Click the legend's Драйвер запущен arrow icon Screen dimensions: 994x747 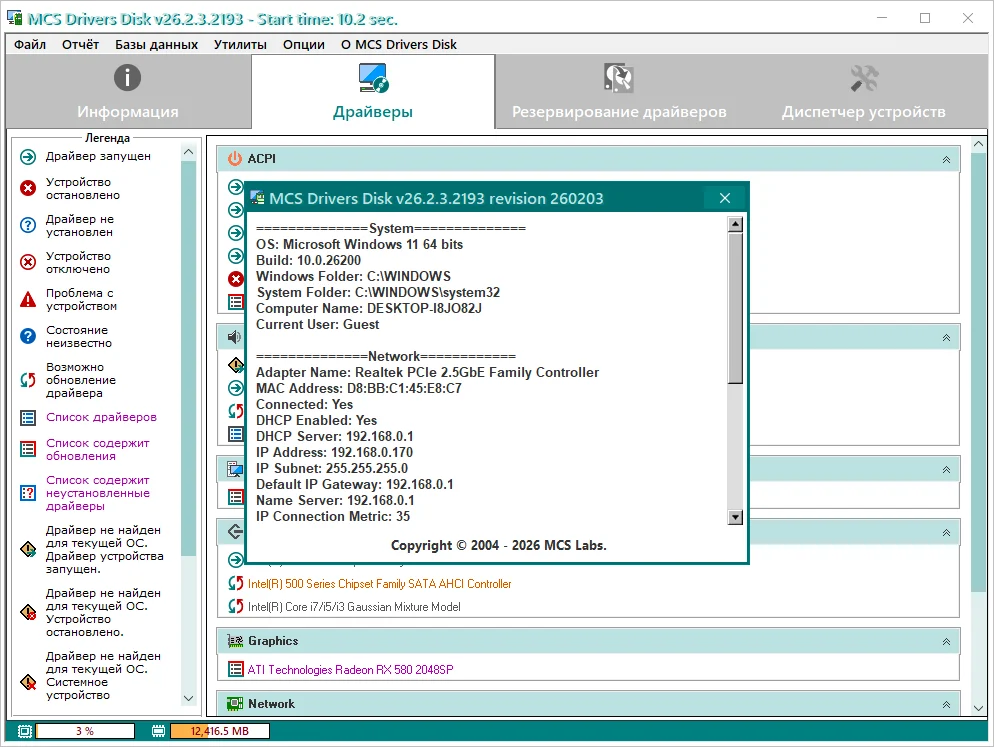tap(28, 157)
